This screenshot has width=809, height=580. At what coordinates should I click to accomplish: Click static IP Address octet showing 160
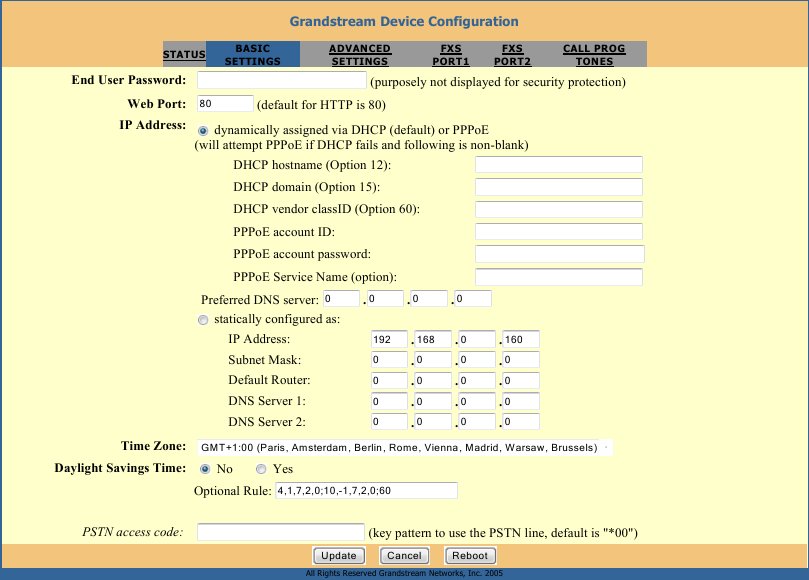click(521, 339)
